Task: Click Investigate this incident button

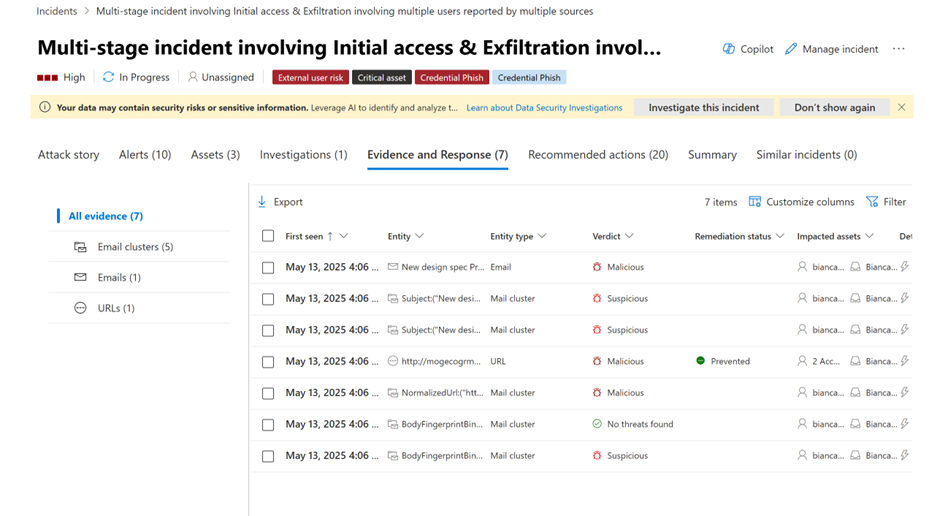Action: tap(704, 107)
